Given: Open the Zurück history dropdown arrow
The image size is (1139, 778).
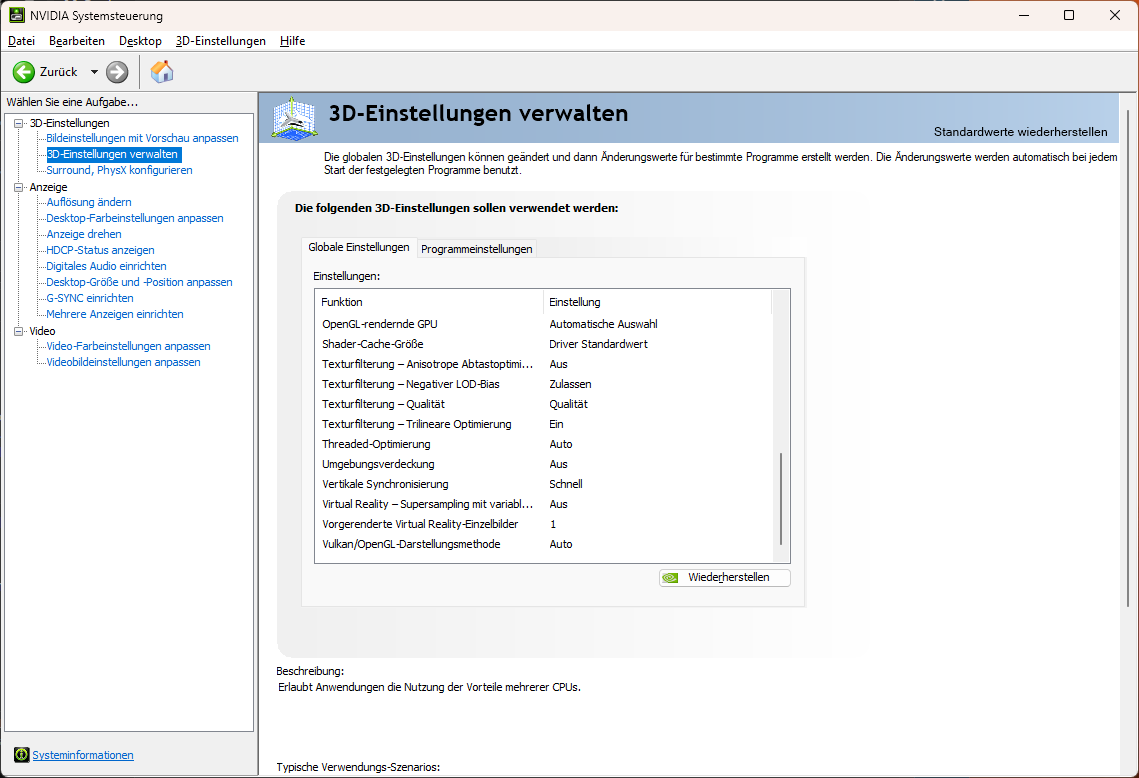Looking at the screenshot, I should (94, 72).
